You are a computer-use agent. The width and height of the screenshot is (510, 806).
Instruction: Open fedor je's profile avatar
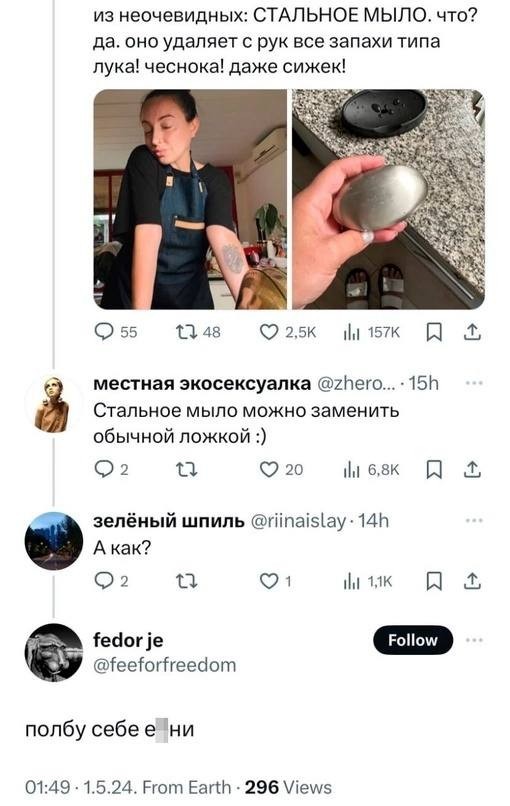(53, 652)
